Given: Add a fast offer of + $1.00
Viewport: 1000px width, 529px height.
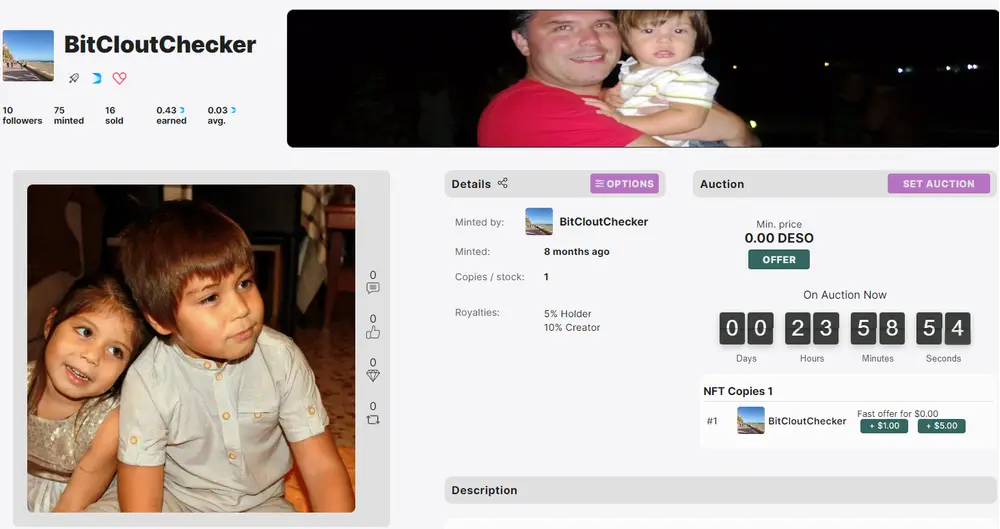Looking at the screenshot, I should point(884,426).
